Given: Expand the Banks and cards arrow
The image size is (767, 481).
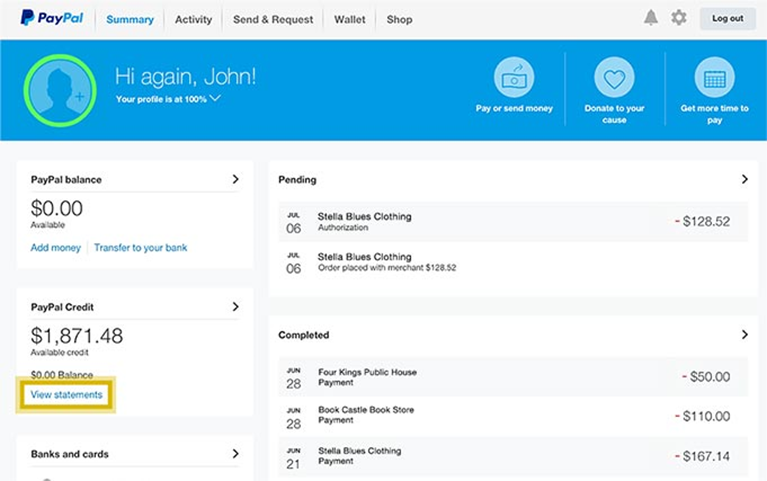Looking at the screenshot, I should coord(236,454).
